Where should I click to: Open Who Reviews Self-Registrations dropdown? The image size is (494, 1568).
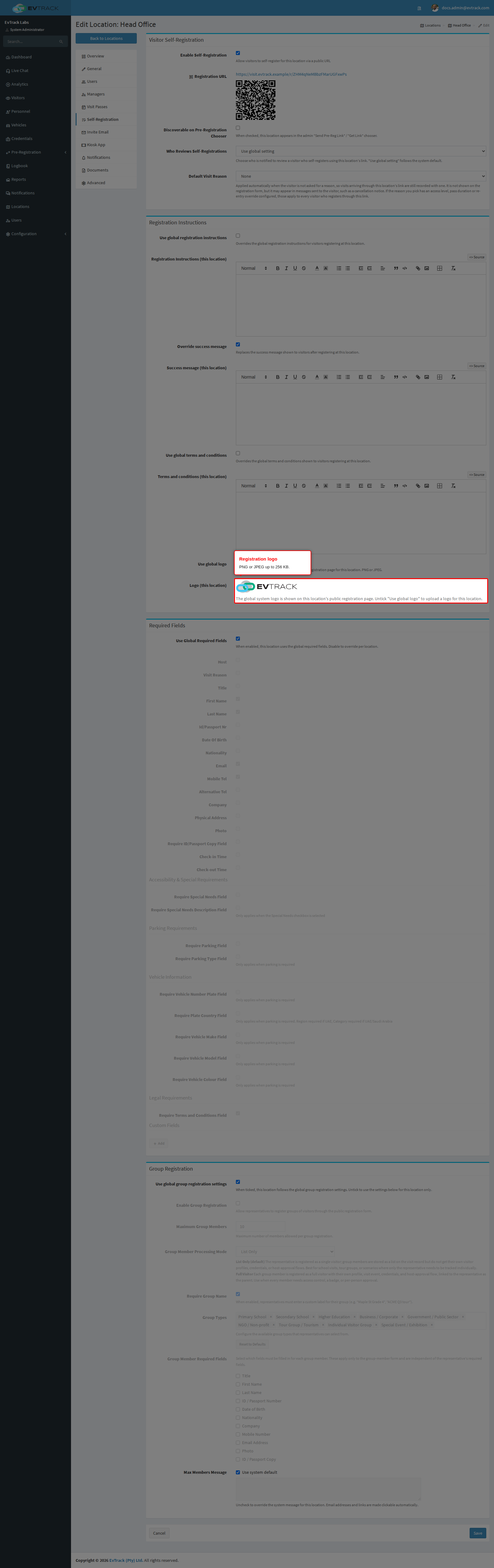(x=361, y=151)
